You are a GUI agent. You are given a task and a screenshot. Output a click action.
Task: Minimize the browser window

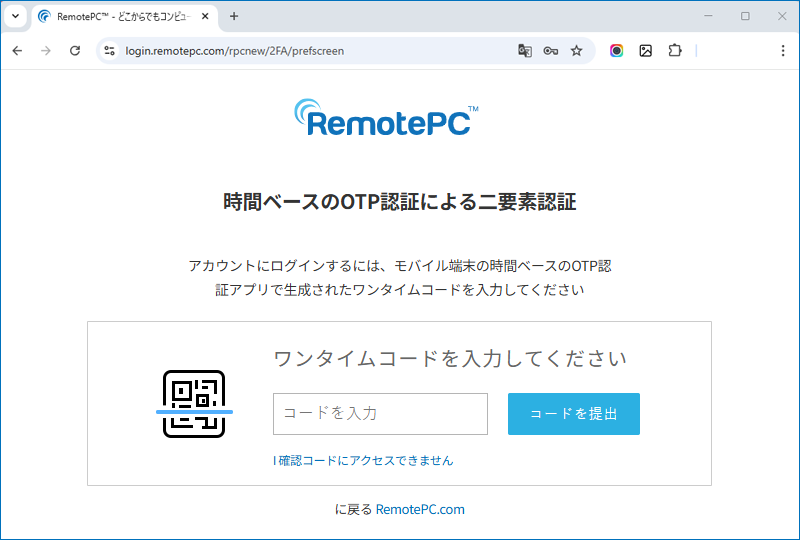click(708, 16)
